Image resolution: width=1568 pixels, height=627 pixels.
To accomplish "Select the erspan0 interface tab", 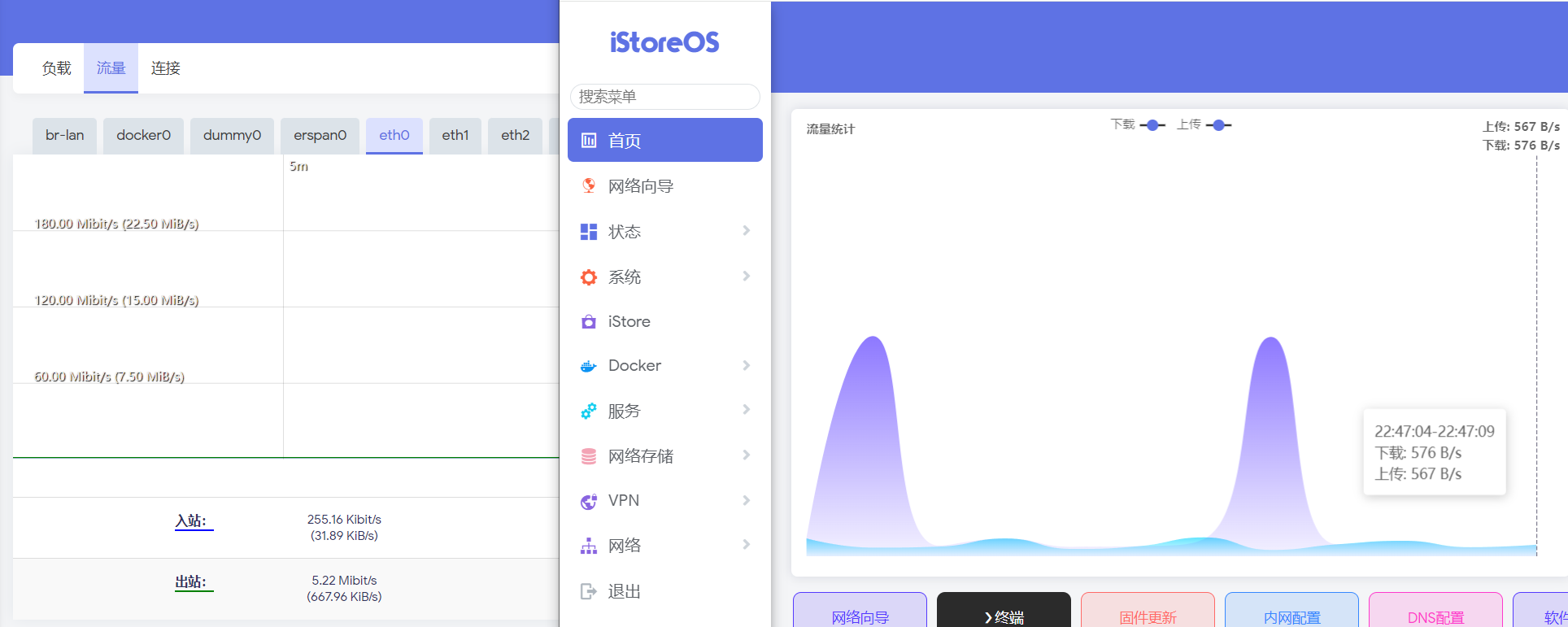I will point(320,136).
